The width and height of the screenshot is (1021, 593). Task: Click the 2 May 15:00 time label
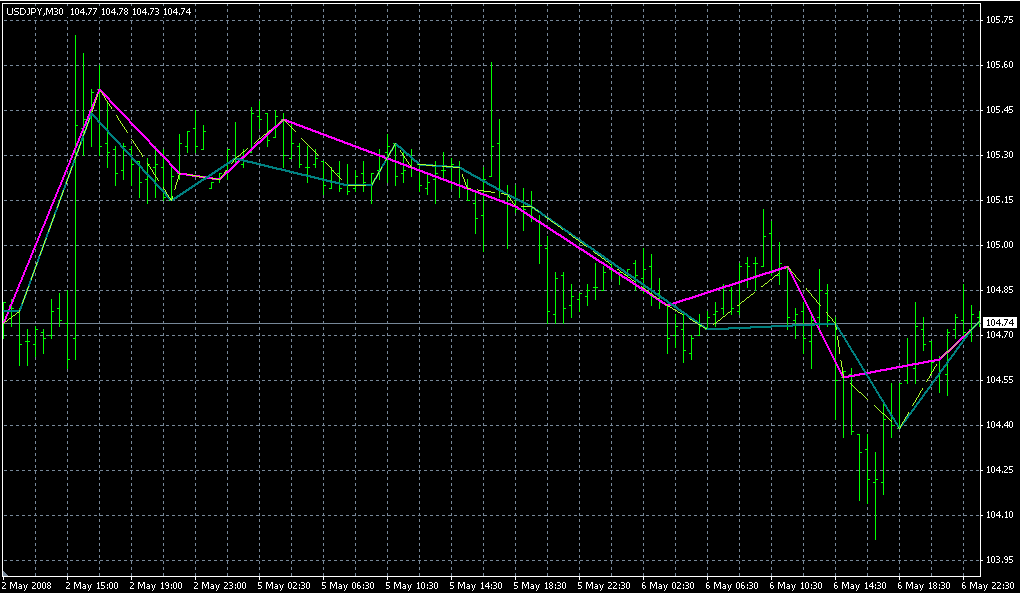point(94,585)
